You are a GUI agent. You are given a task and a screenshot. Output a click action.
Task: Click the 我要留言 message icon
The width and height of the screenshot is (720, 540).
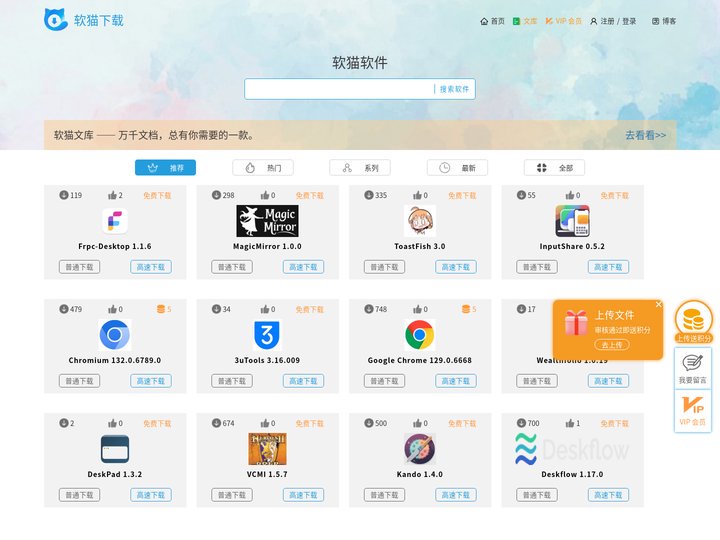[x=693, y=363]
